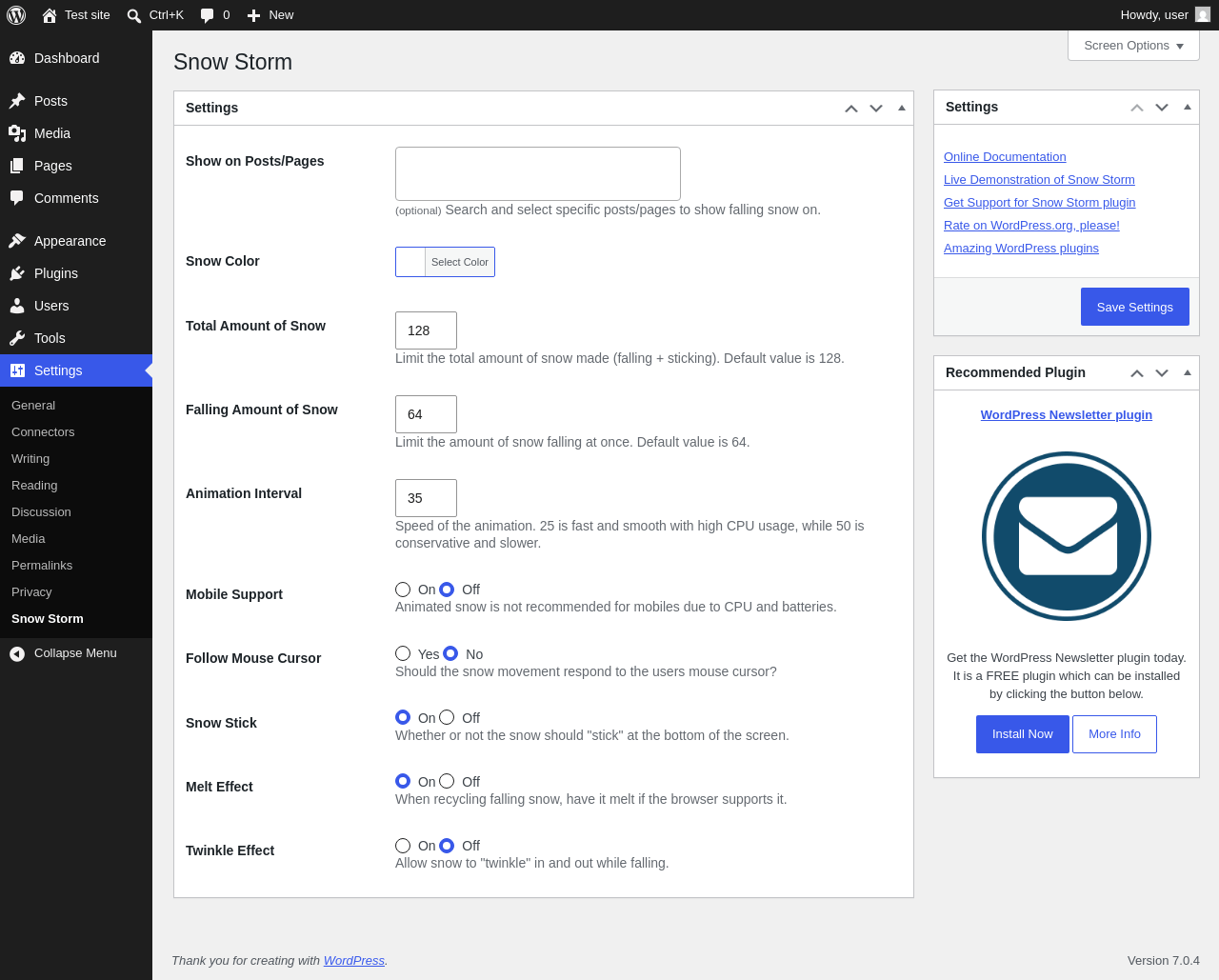The width and height of the screenshot is (1219, 980).
Task: Click the Collapse Menu arrow icon
Action: pos(17,653)
